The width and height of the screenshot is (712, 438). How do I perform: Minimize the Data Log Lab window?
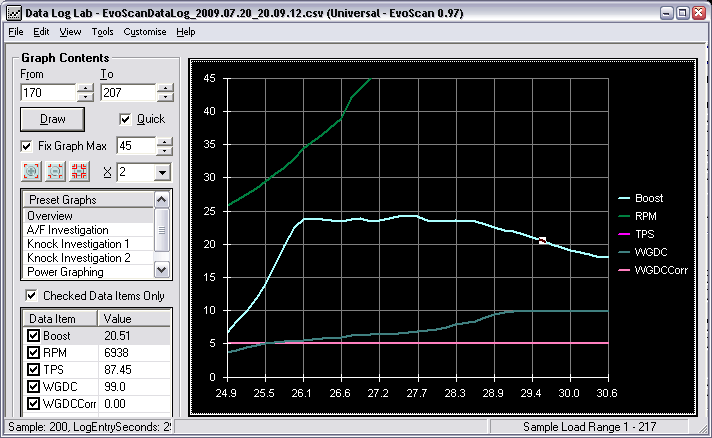[x=667, y=13]
